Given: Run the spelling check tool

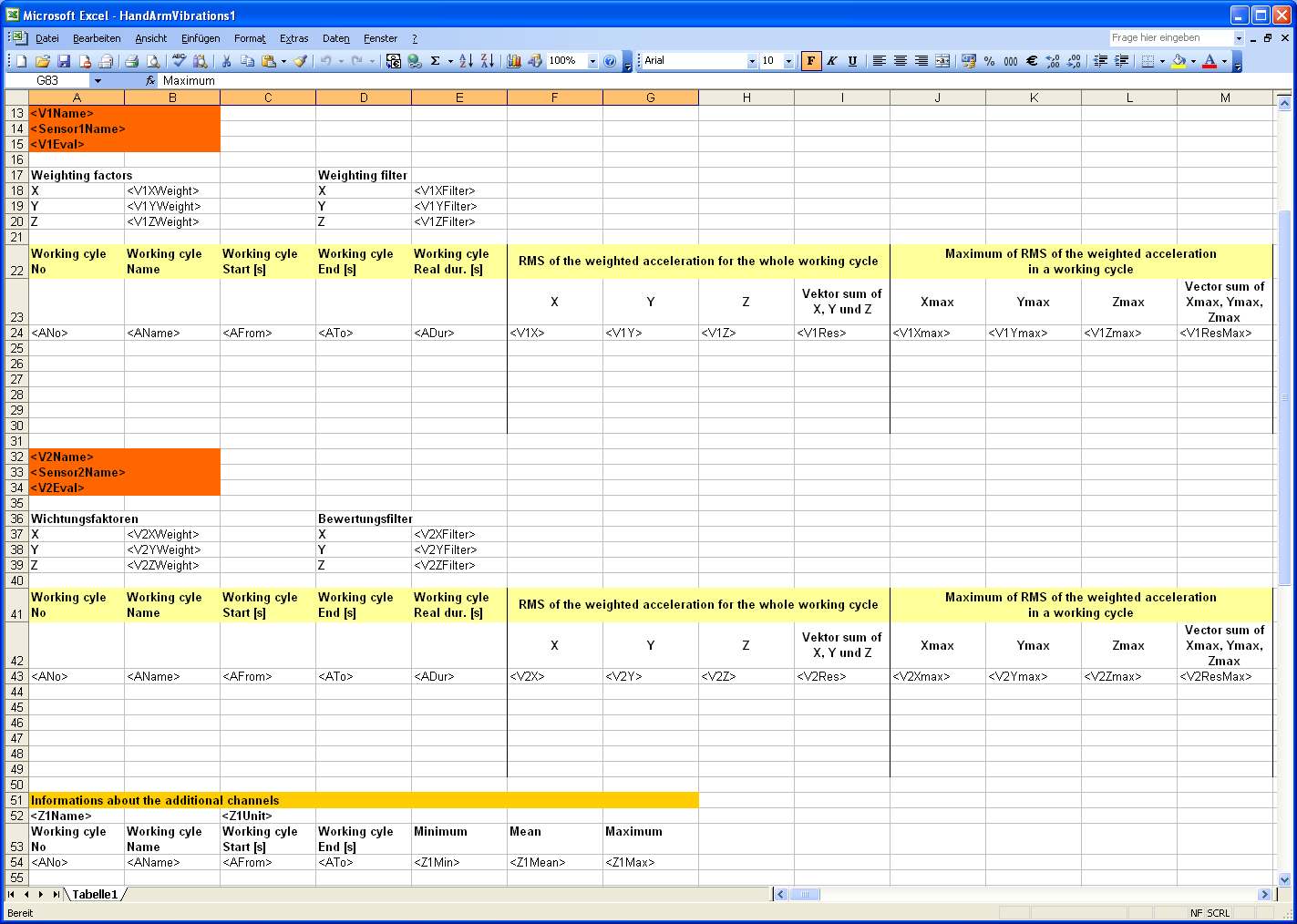Looking at the screenshot, I should [179, 61].
